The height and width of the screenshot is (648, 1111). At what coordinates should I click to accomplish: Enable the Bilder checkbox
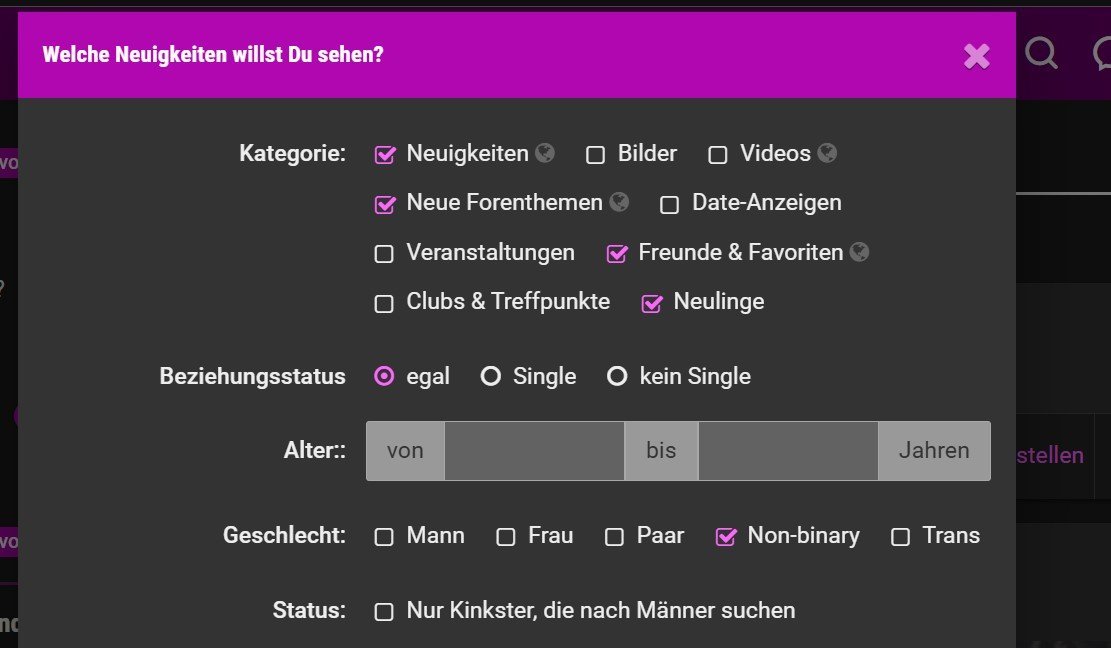[x=595, y=155]
